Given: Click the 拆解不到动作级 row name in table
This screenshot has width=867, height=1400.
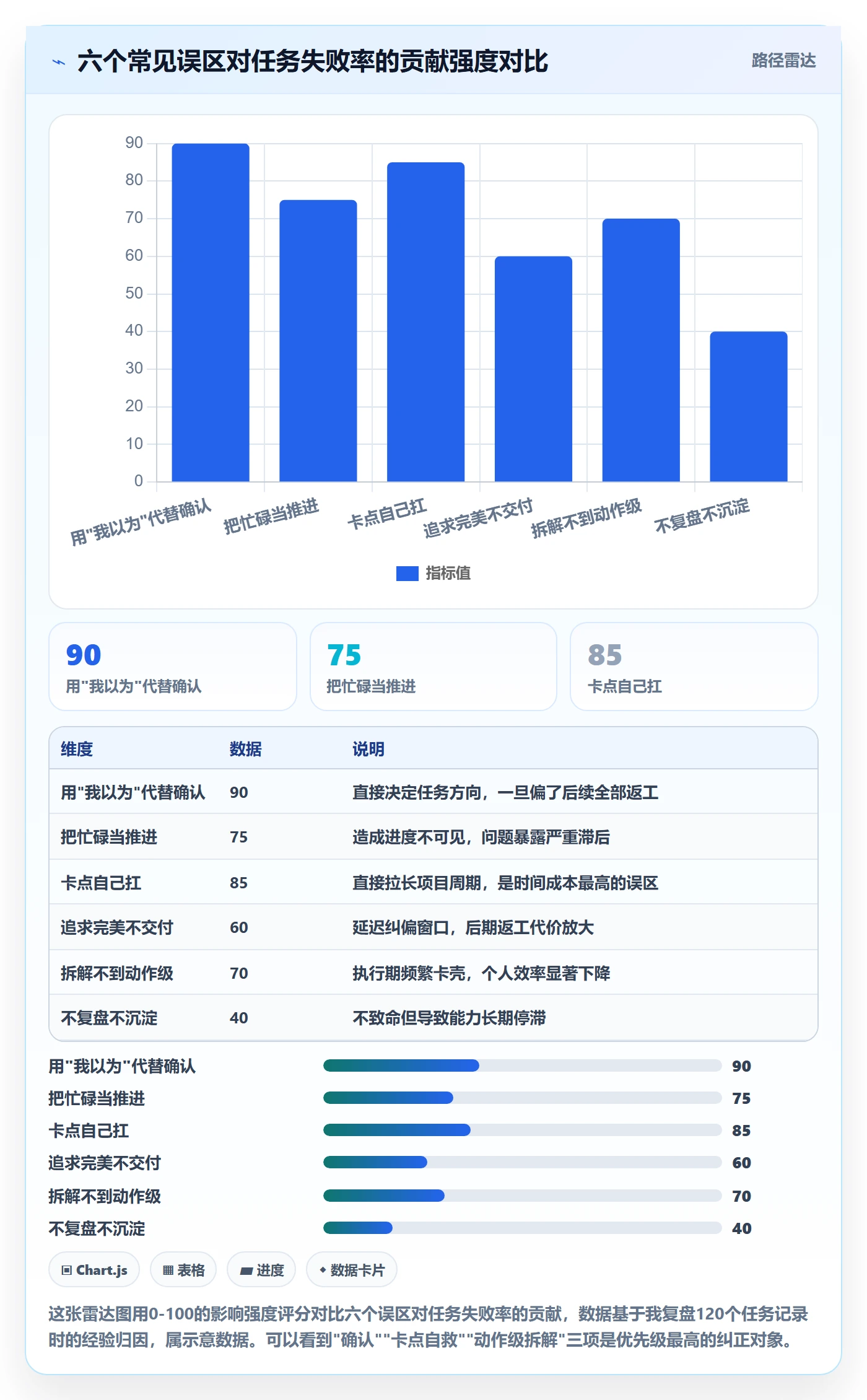Looking at the screenshot, I should pyautogui.click(x=117, y=973).
